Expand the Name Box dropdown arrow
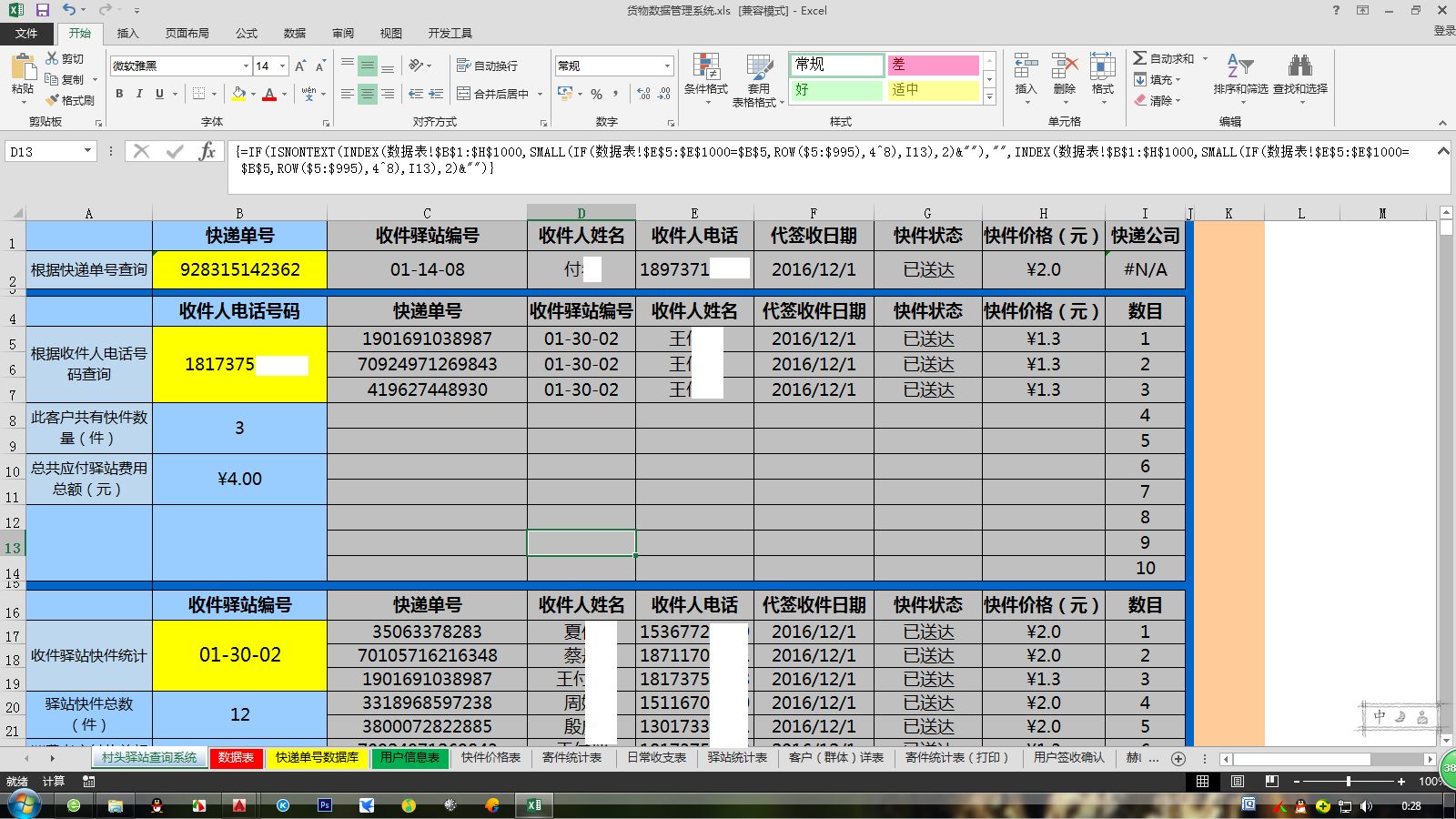This screenshot has width=1456, height=819. (x=88, y=151)
